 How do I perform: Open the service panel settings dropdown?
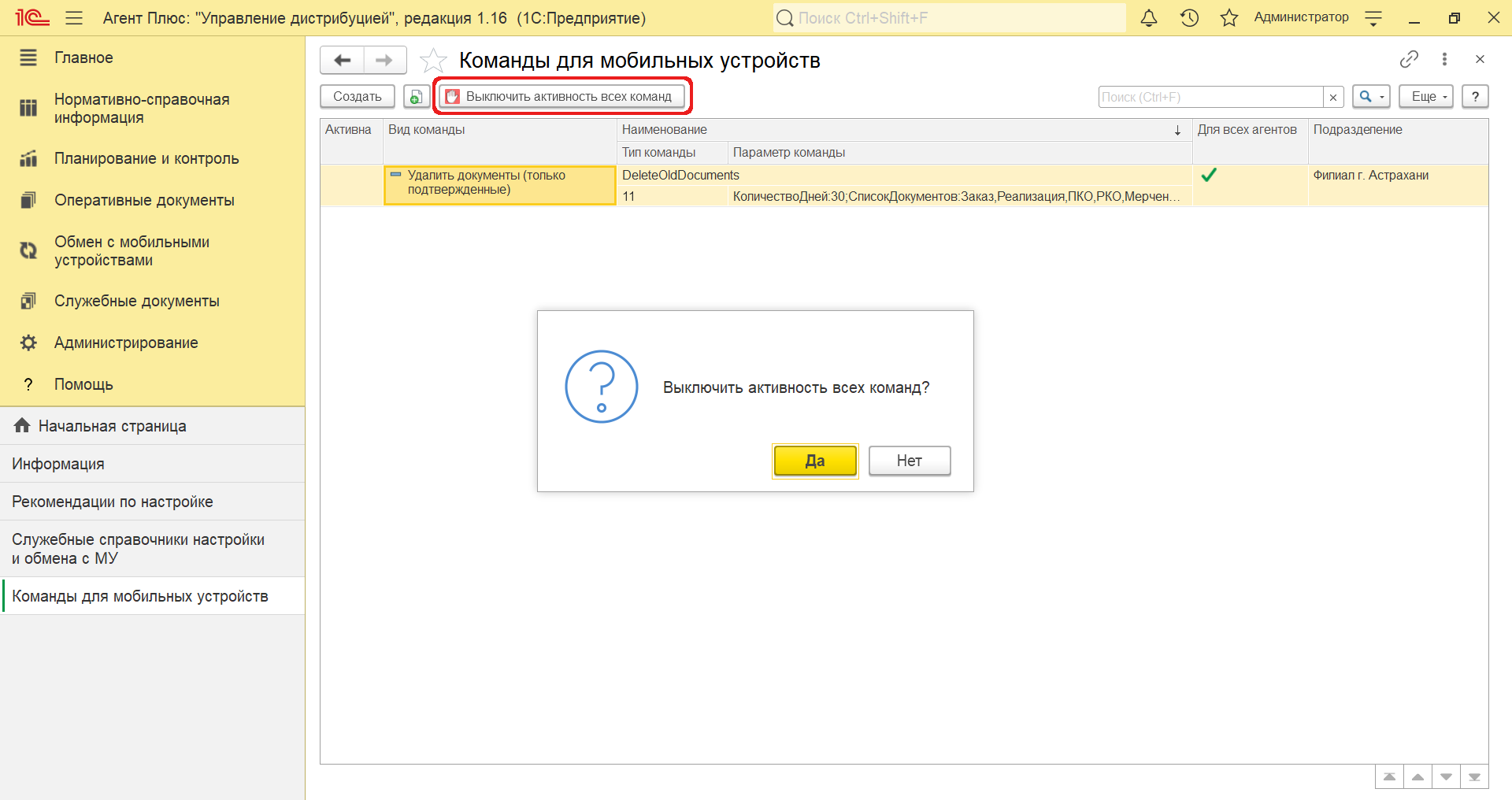click(1373, 18)
